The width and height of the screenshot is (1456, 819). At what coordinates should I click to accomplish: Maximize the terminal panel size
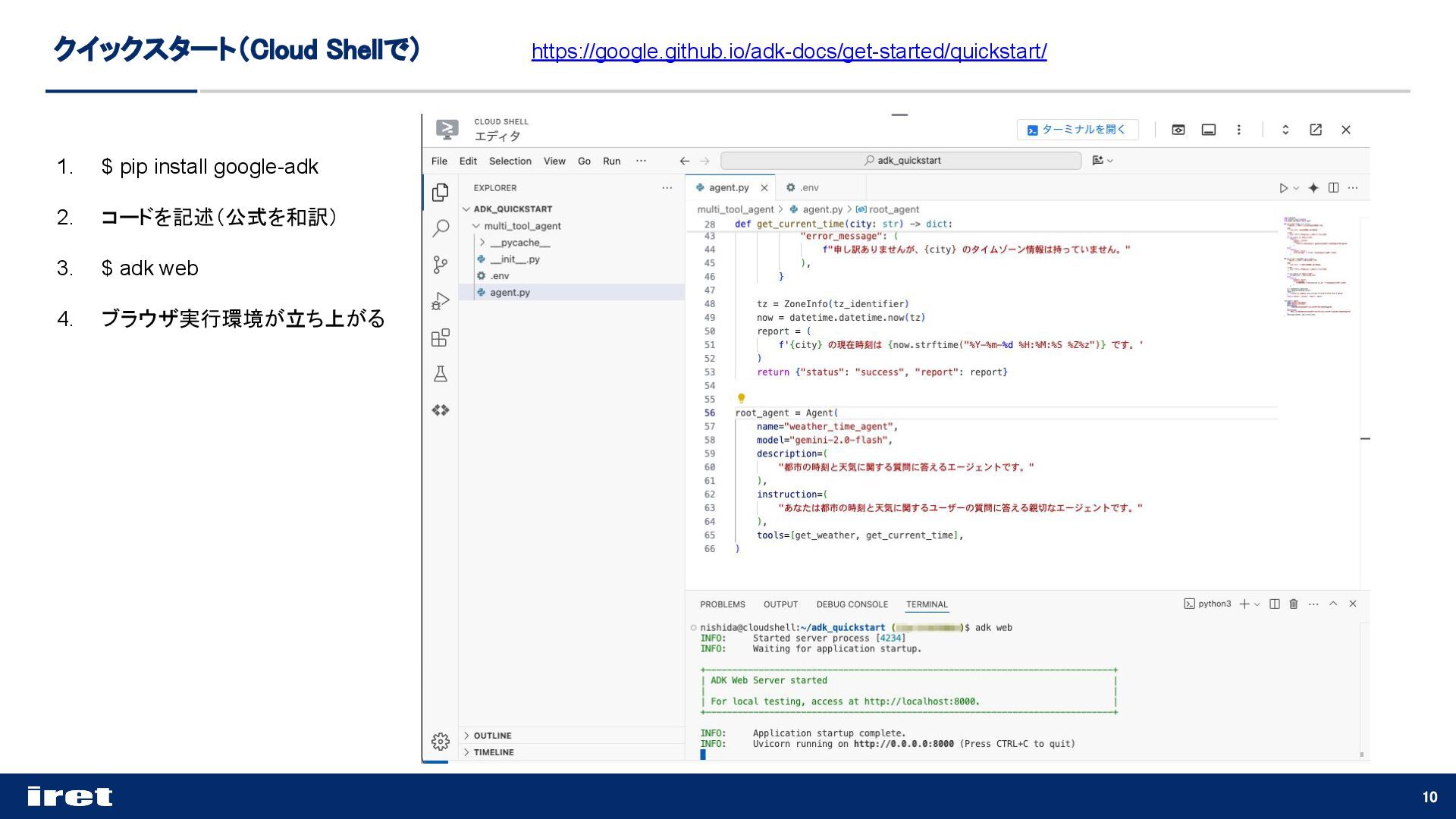[1333, 604]
